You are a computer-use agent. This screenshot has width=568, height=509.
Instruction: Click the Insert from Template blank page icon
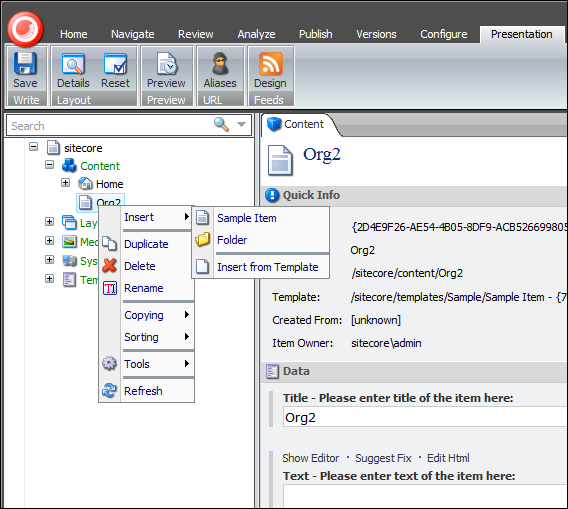(x=202, y=266)
